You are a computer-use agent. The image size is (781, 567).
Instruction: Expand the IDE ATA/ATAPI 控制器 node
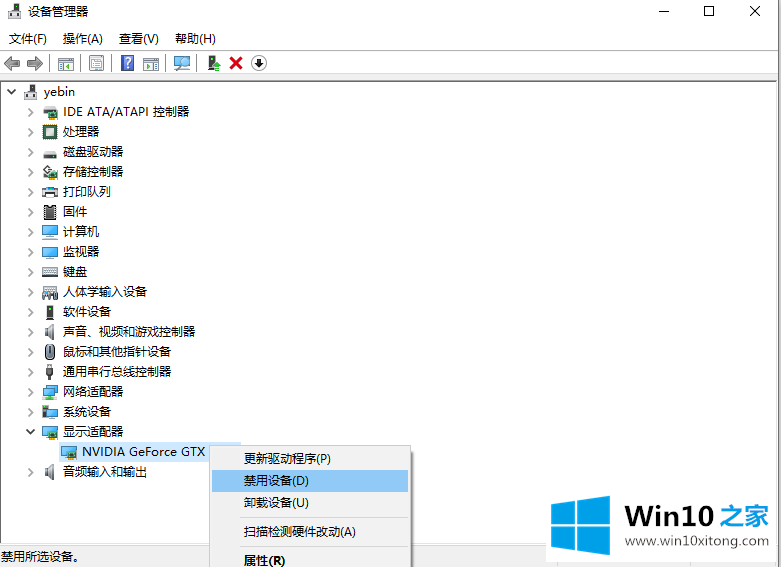click(31, 112)
